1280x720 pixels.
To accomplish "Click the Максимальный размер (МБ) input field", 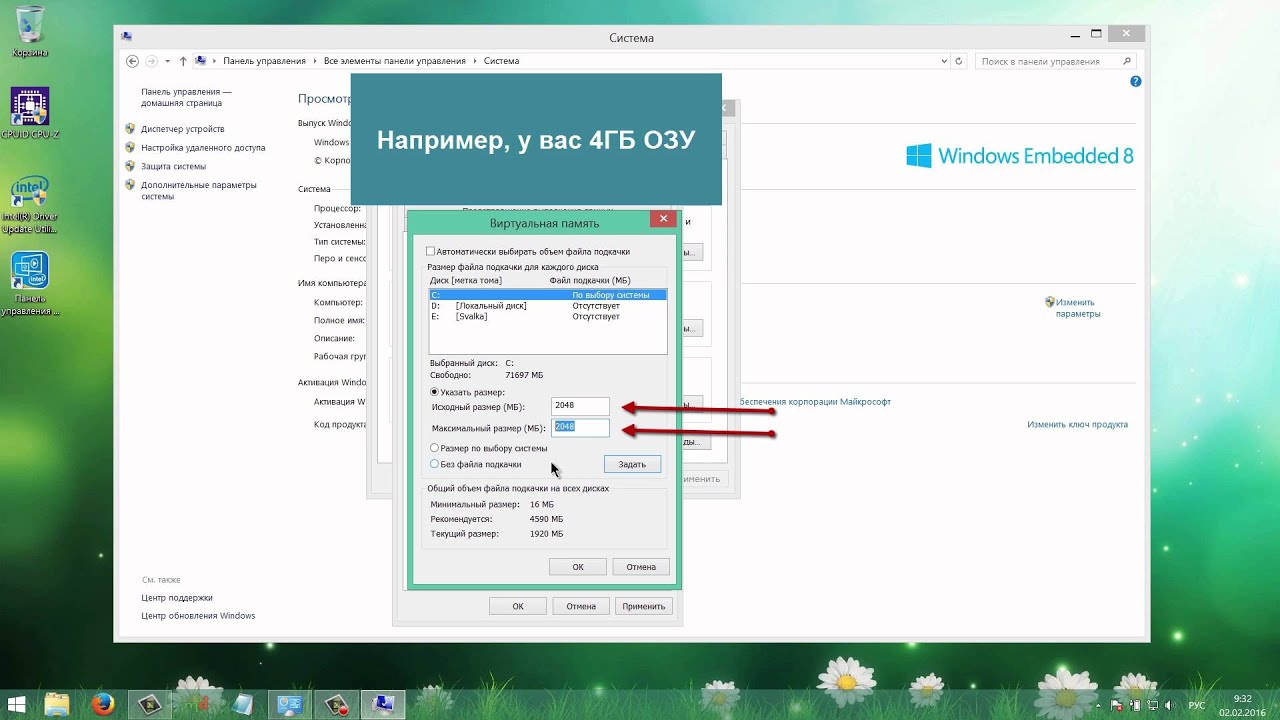I will pos(580,428).
